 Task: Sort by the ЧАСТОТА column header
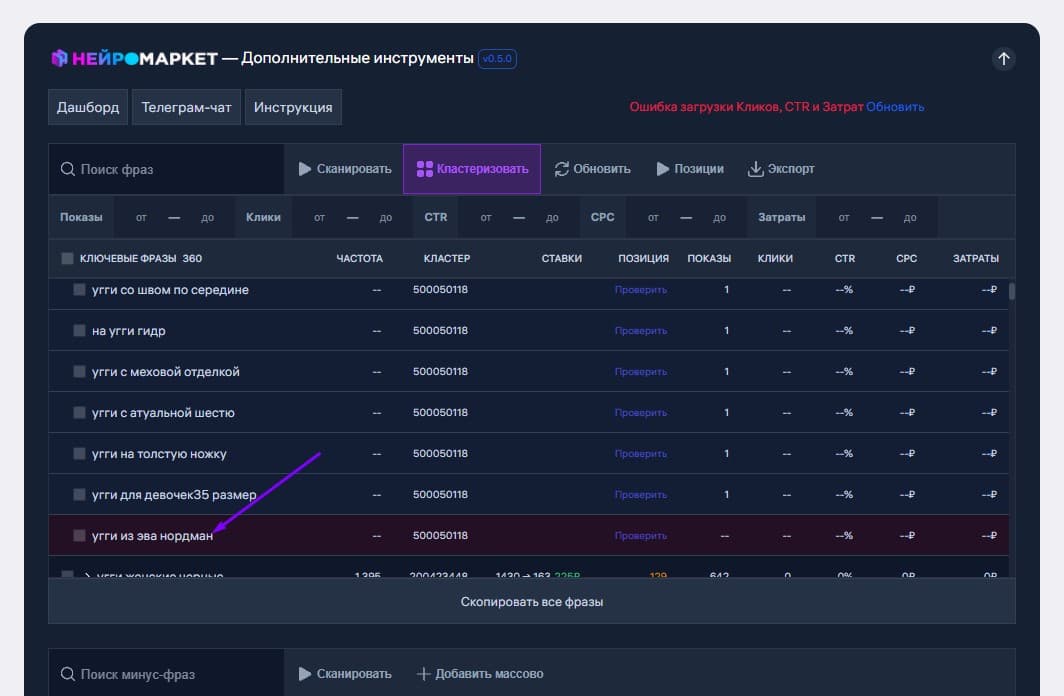(360, 258)
